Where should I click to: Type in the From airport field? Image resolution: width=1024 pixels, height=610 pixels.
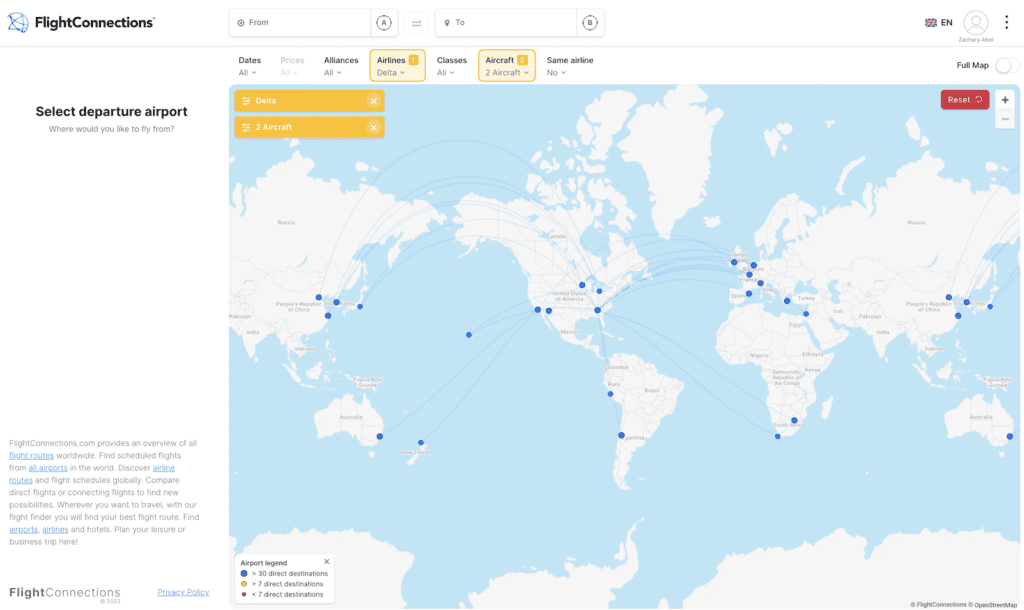pos(305,23)
